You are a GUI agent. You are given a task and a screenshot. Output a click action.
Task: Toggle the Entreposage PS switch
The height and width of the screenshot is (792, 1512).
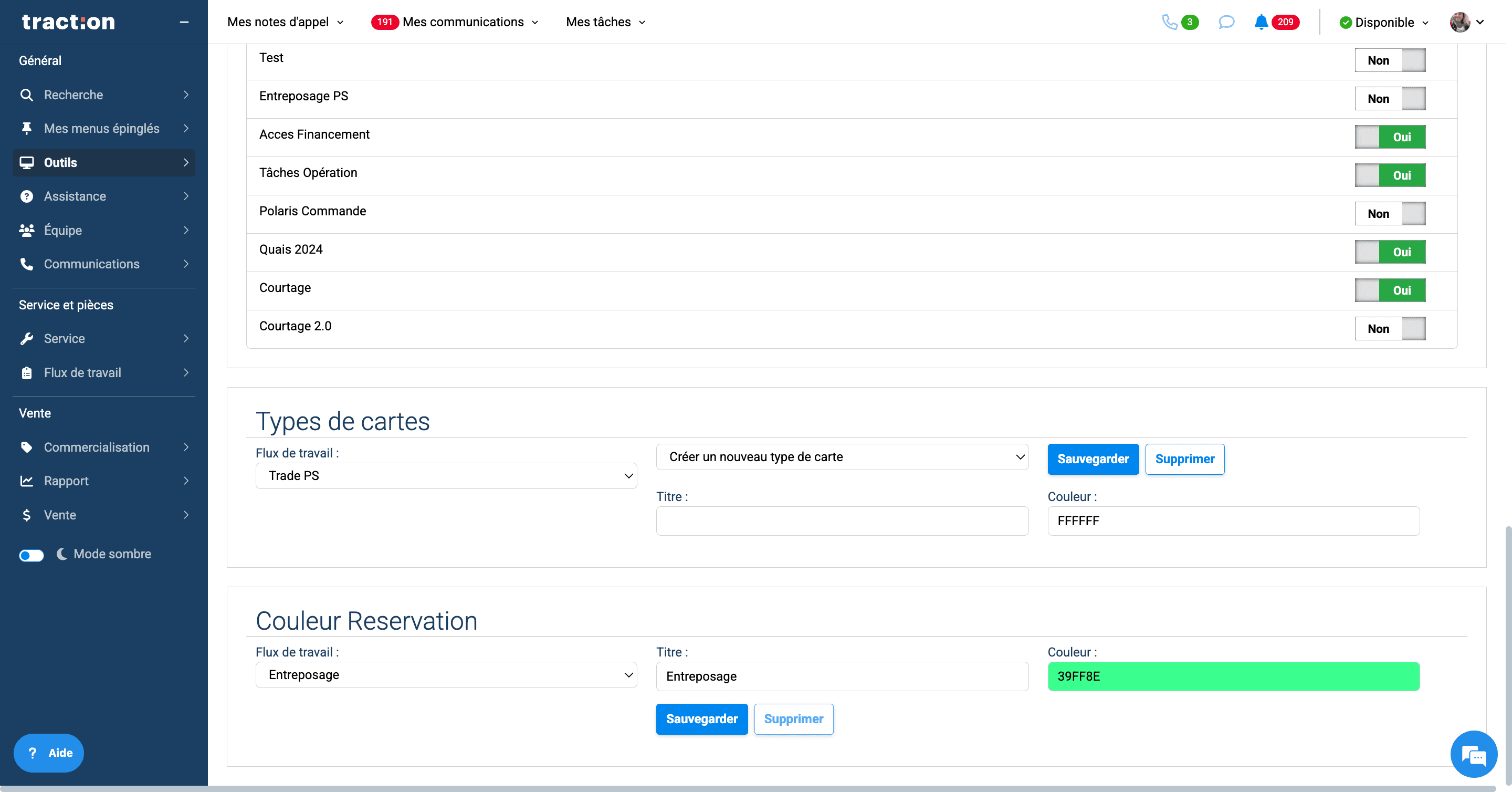click(x=1390, y=99)
